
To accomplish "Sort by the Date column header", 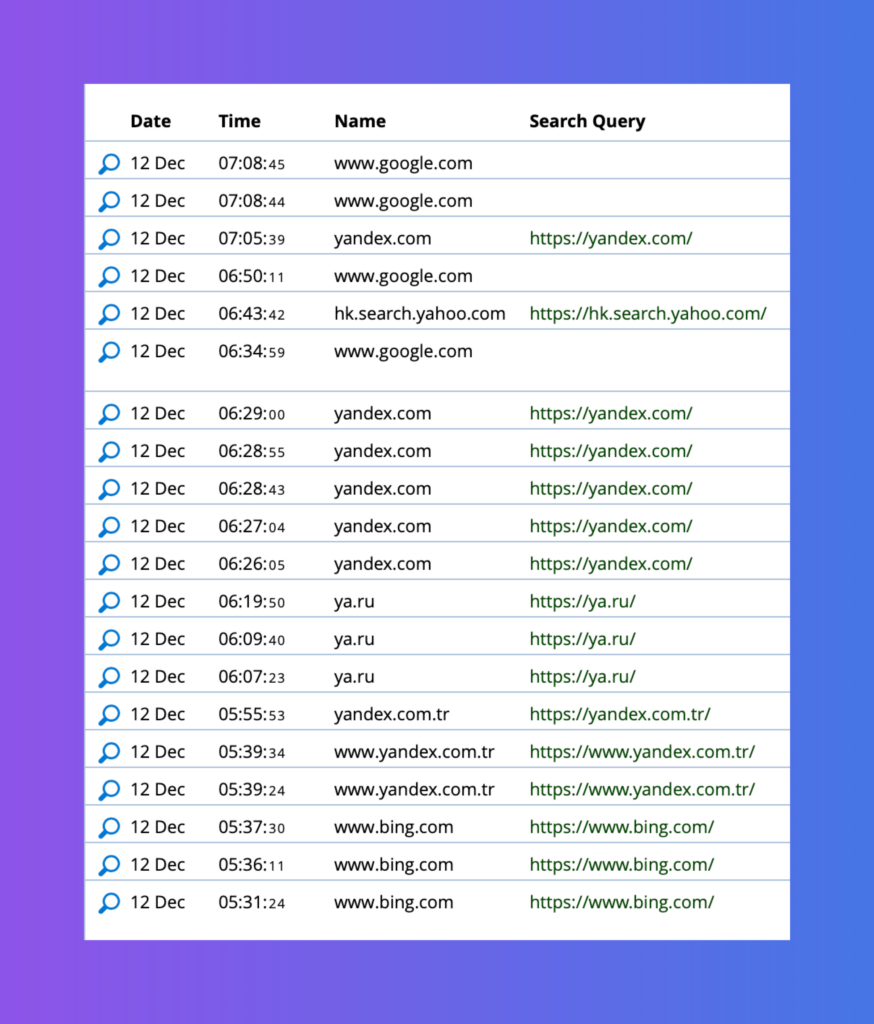I will [x=150, y=121].
